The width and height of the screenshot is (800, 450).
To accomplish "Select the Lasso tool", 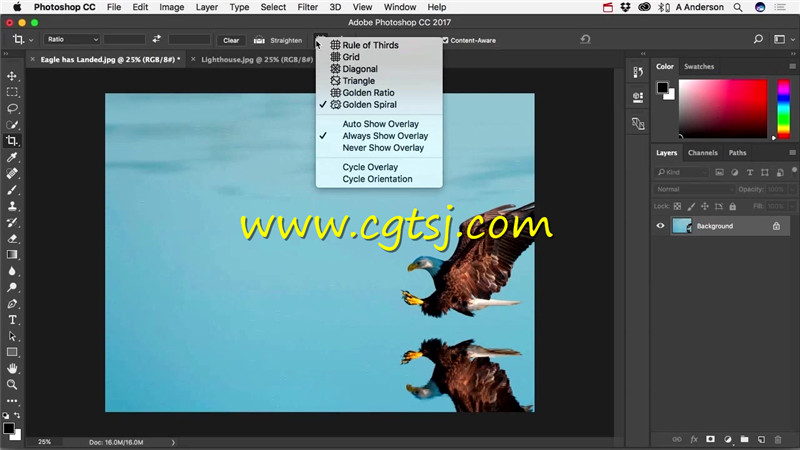I will click(x=12, y=108).
